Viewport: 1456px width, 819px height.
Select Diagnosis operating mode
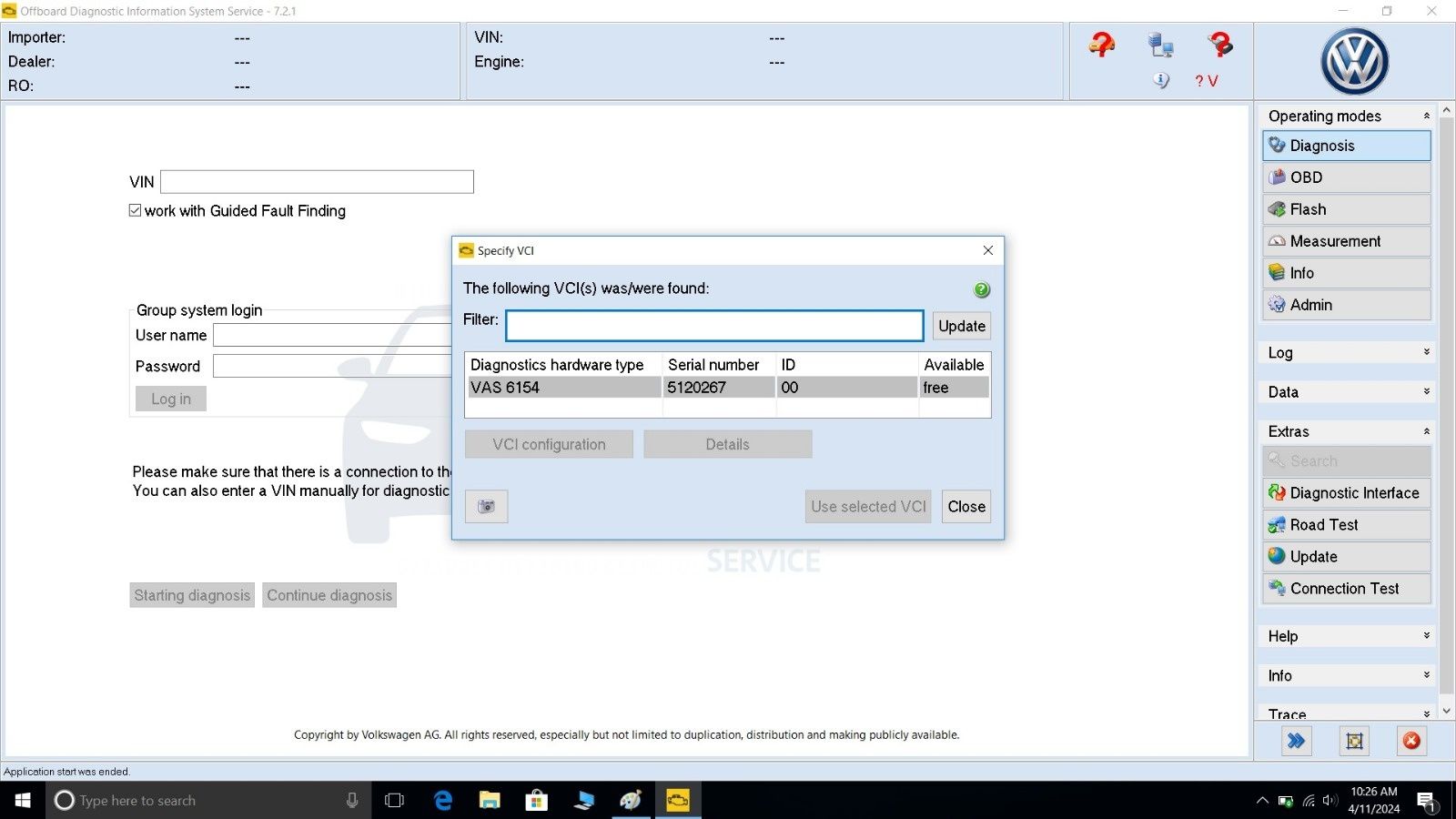[1347, 146]
